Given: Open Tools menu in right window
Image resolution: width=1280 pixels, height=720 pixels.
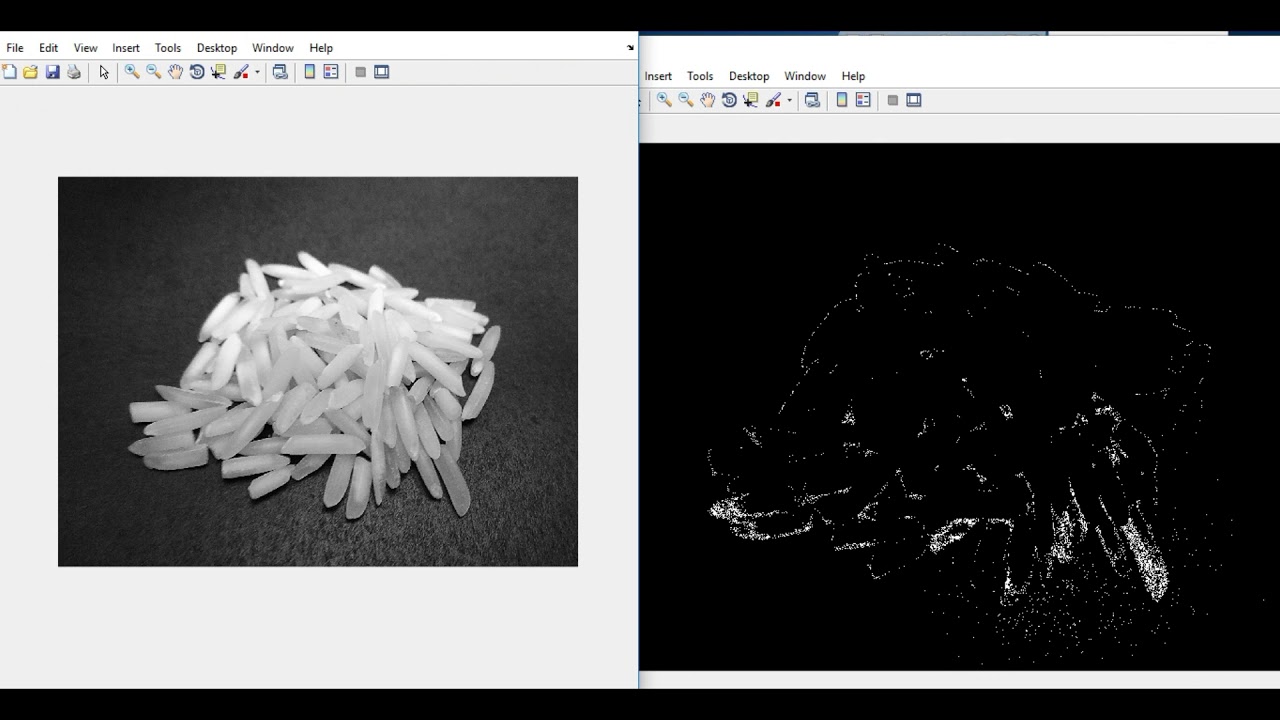Looking at the screenshot, I should point(700,76).
